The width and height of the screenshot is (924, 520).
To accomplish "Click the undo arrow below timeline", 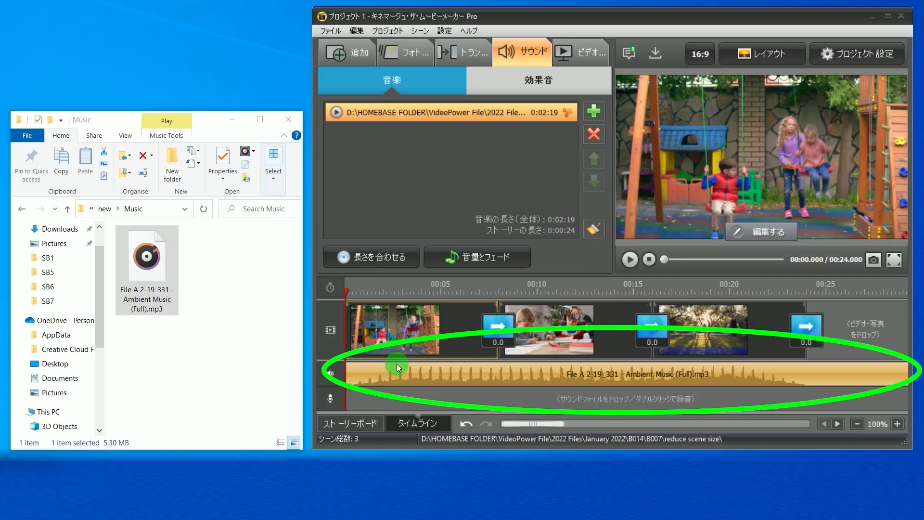I will coord(466,424).
